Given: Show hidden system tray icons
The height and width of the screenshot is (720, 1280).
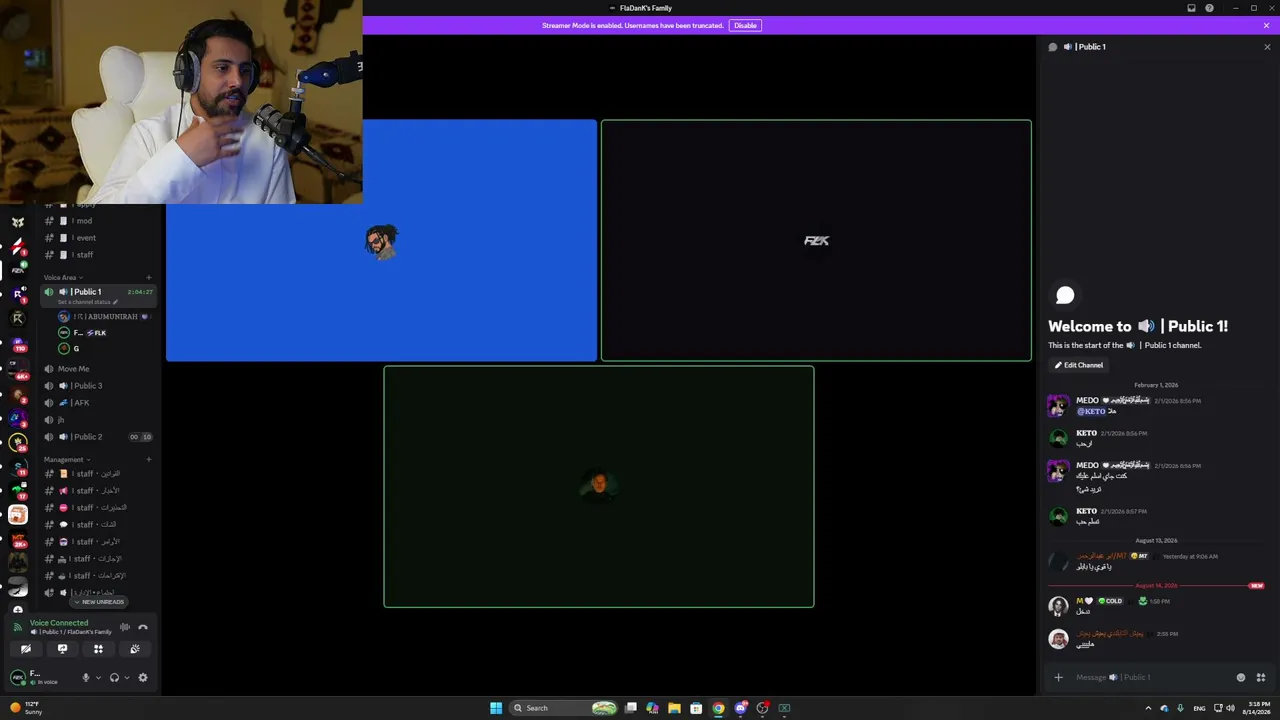Looking at the screenshot, I should pyautogui.click(x=1147, y=708).
